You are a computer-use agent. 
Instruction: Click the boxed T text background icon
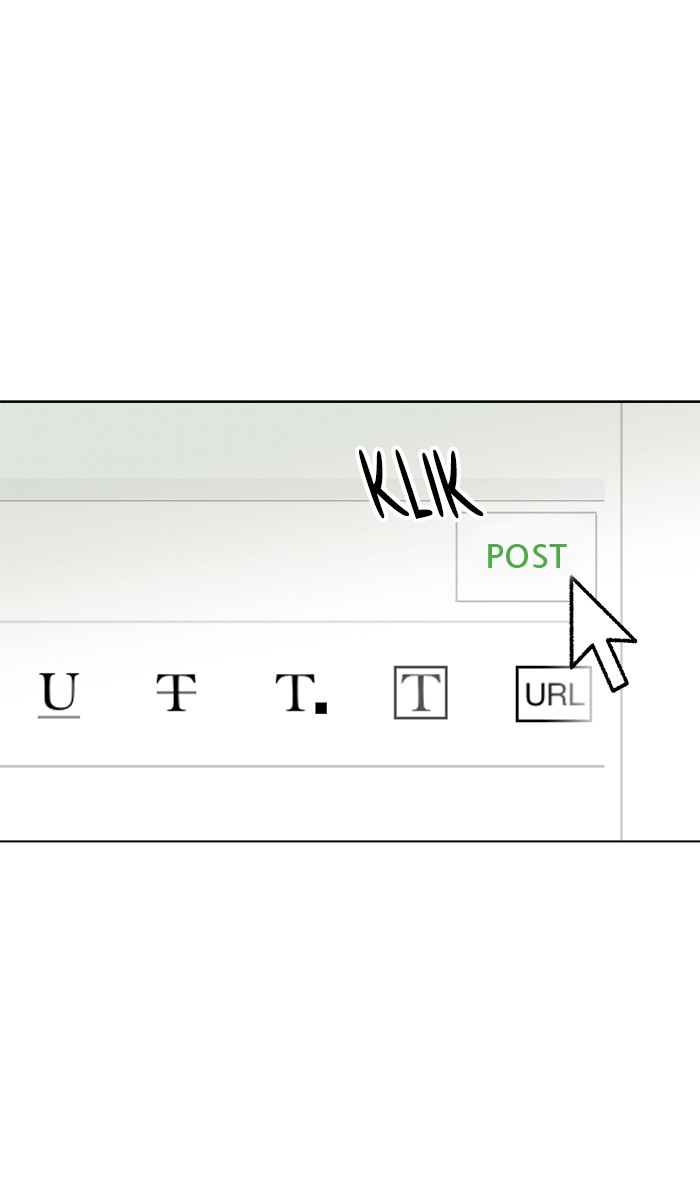420,692
